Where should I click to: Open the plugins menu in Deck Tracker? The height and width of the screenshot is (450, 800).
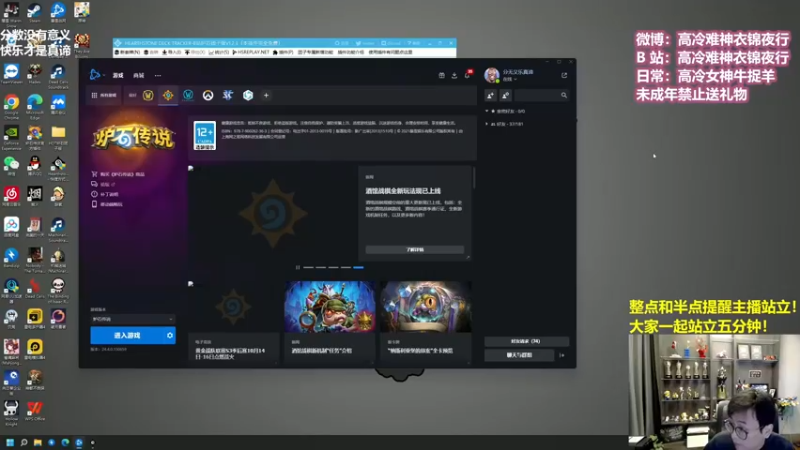click(283, 52)
